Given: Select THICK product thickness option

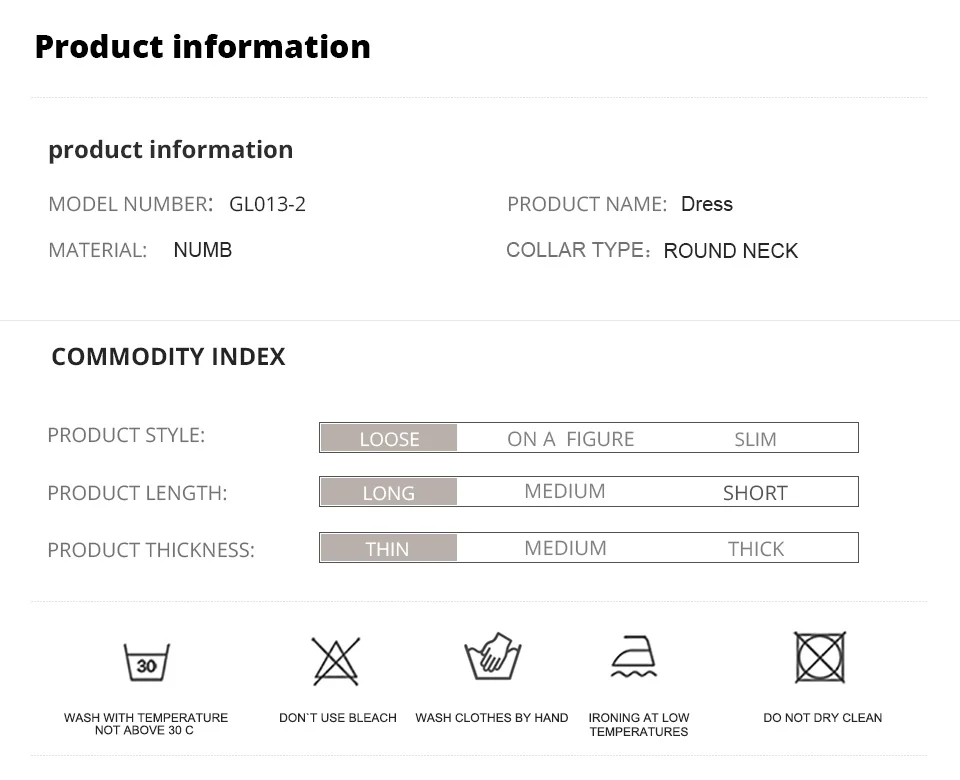Looking at the screenshot, I should tap(756, 549).
